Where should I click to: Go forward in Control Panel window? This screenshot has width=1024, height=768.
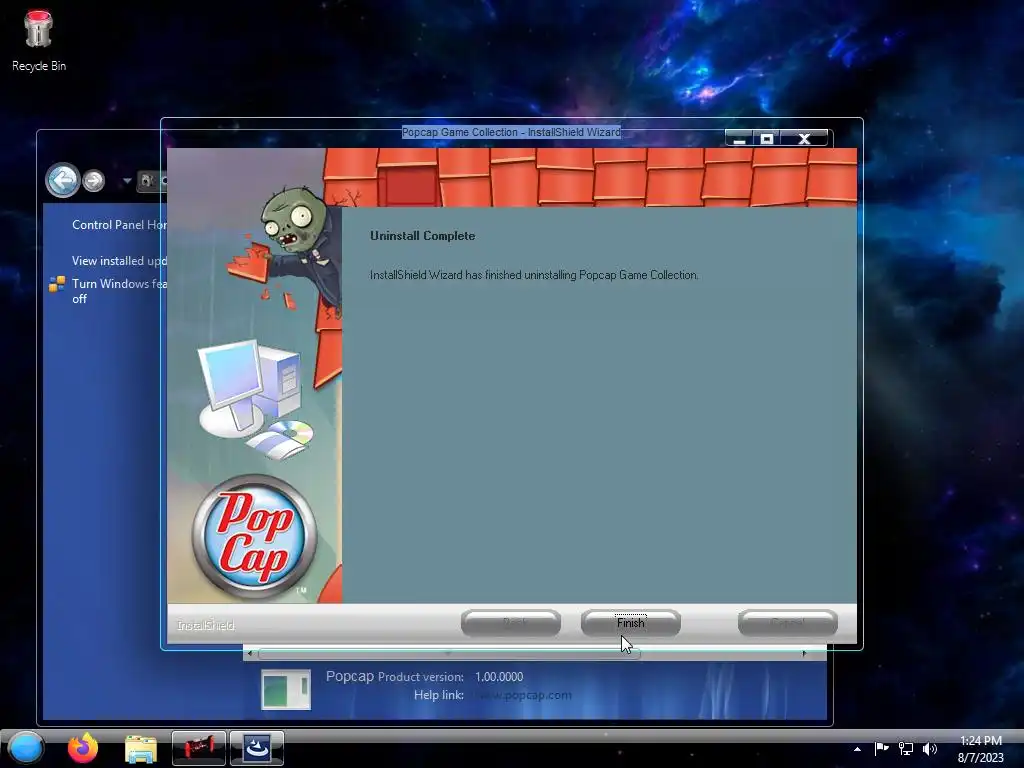coord(94,180)
